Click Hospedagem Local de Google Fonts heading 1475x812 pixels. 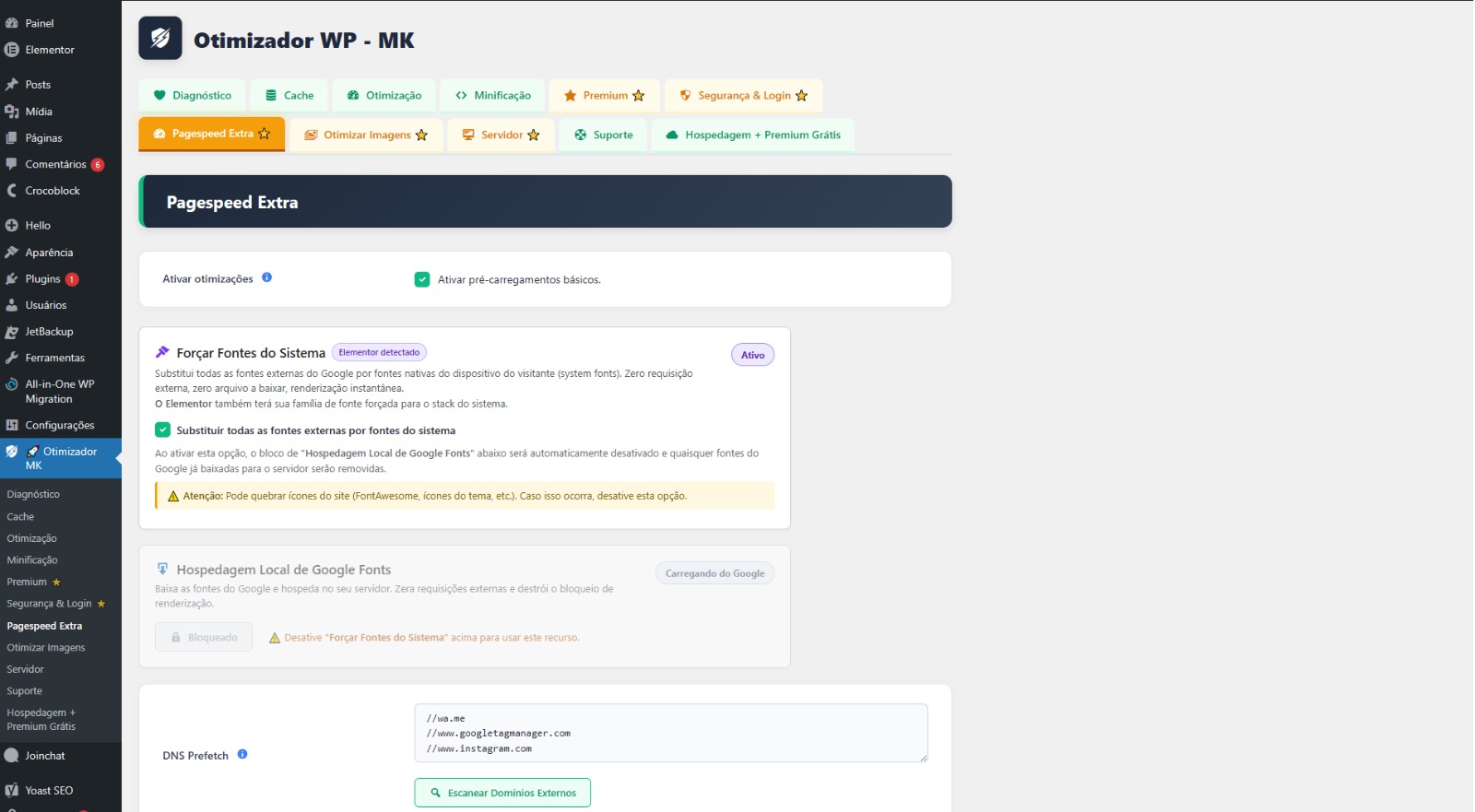284,570
